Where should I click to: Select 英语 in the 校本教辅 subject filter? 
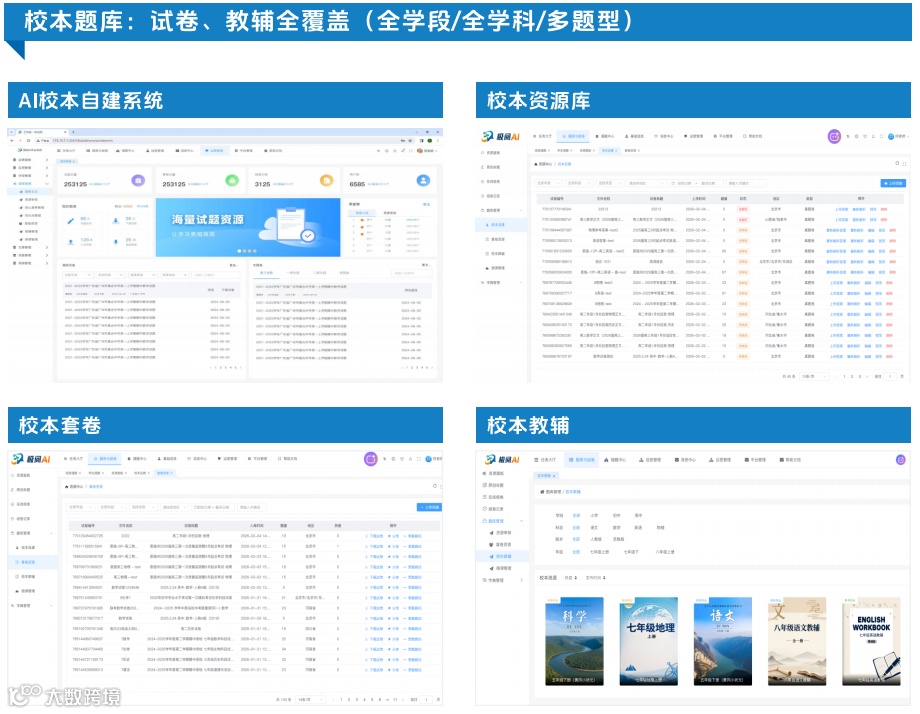(638, 528)
